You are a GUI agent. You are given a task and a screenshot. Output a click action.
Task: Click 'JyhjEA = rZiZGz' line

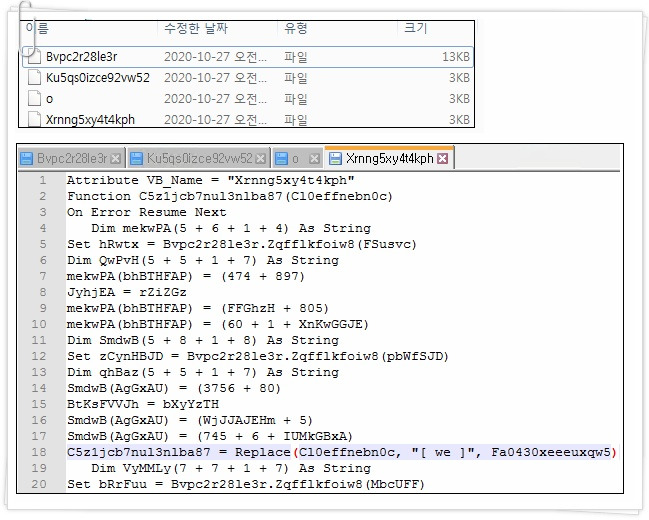pyautogui.click(x=127, y=292)
